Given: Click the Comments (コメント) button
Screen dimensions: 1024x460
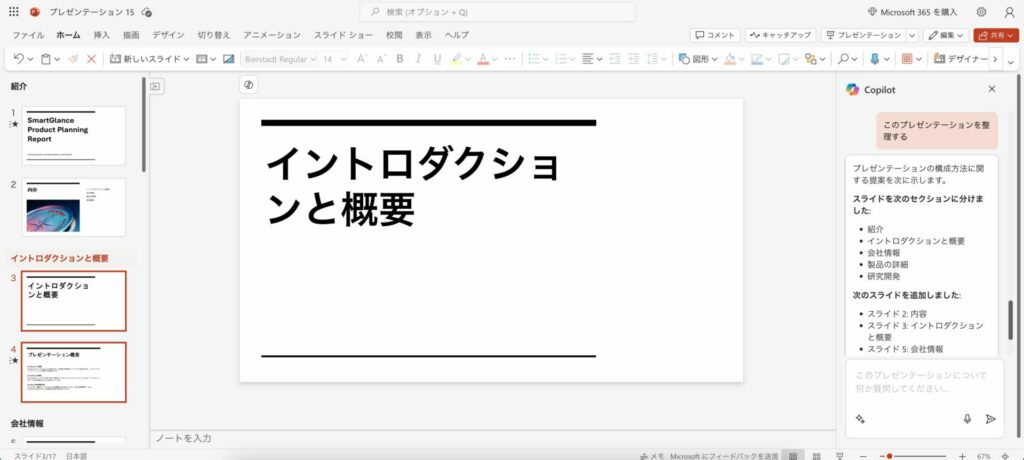Looking at the screenshot, I should [715, 35].
